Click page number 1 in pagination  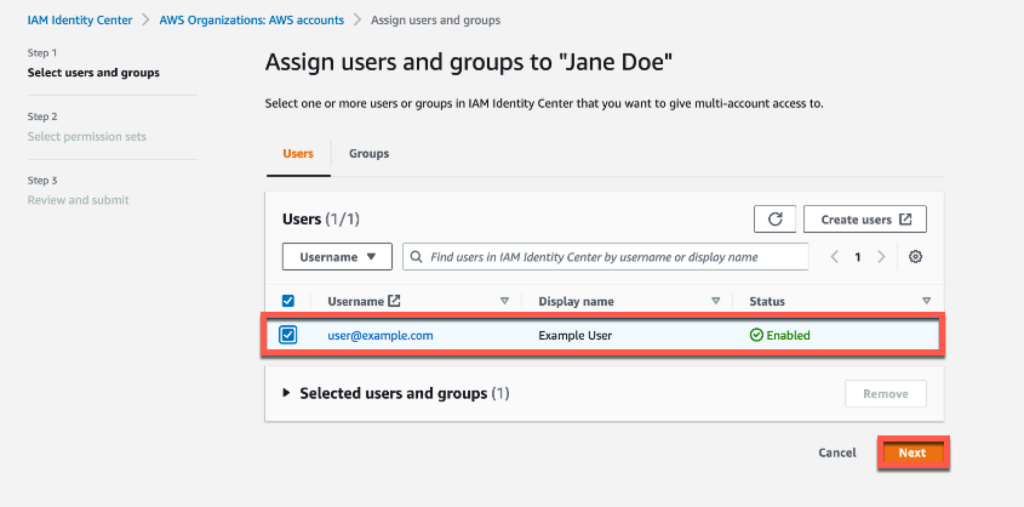tap(857, 257)
